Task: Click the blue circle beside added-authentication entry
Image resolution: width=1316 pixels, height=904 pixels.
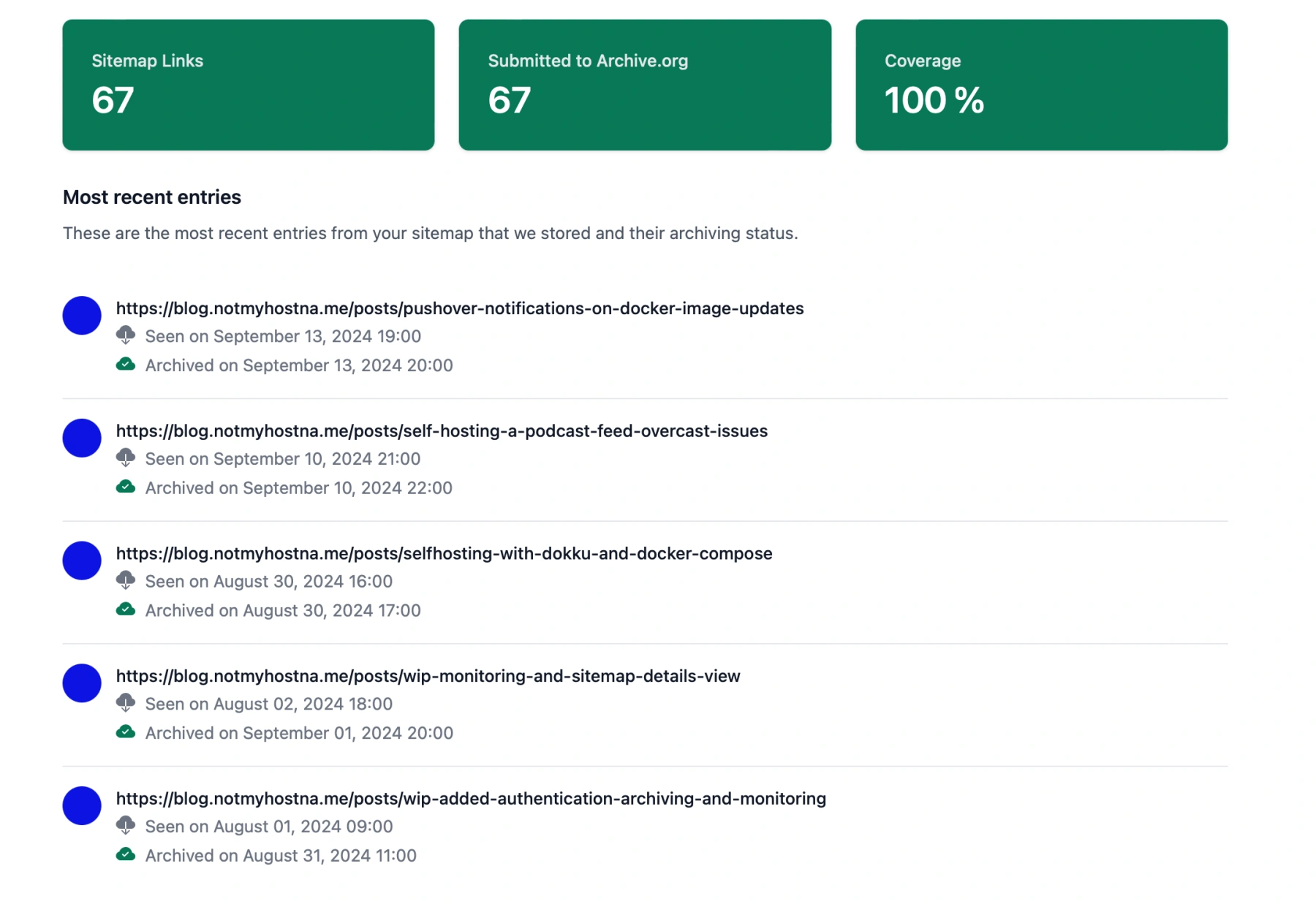Action: pyautogui.click(x=82, y=806)
